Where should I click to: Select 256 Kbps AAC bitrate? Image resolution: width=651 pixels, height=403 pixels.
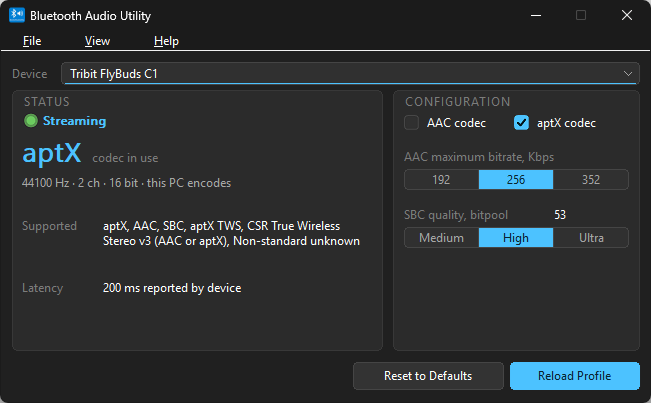(516, 179)
